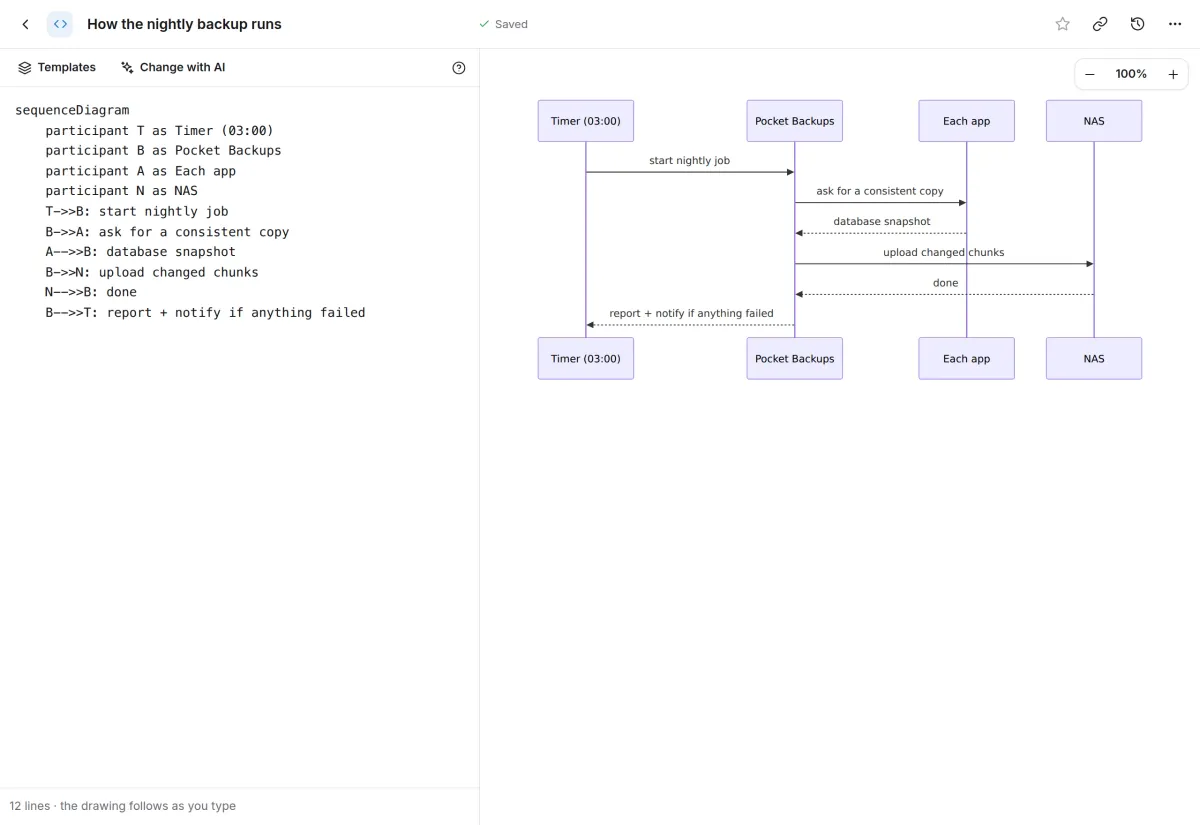Viewport: 1200px width, 825px height.
Task: Click the 'A-->>B: database snapshot' line
Action: (140, 252)
